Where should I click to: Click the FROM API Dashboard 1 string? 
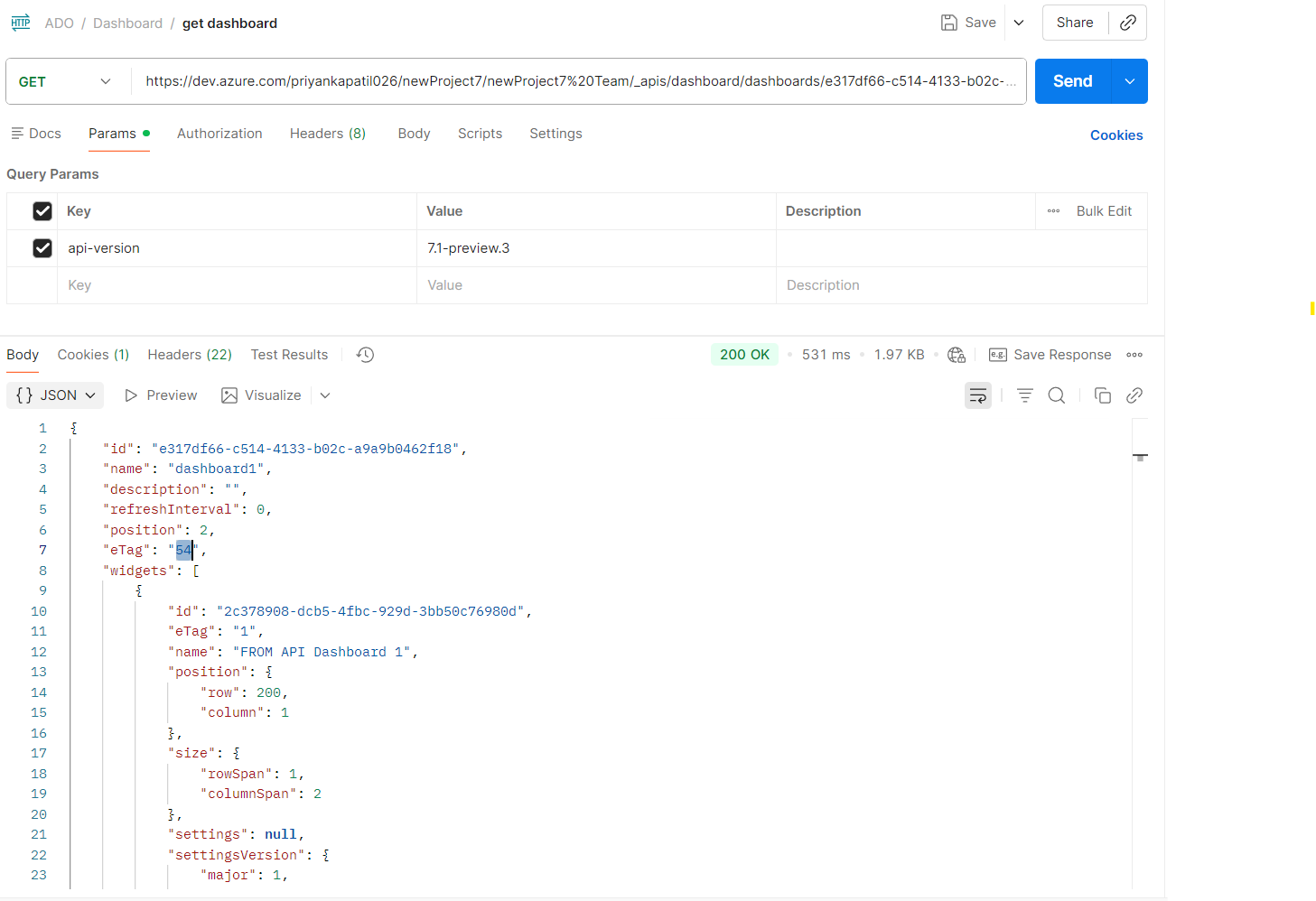[322, 652]
